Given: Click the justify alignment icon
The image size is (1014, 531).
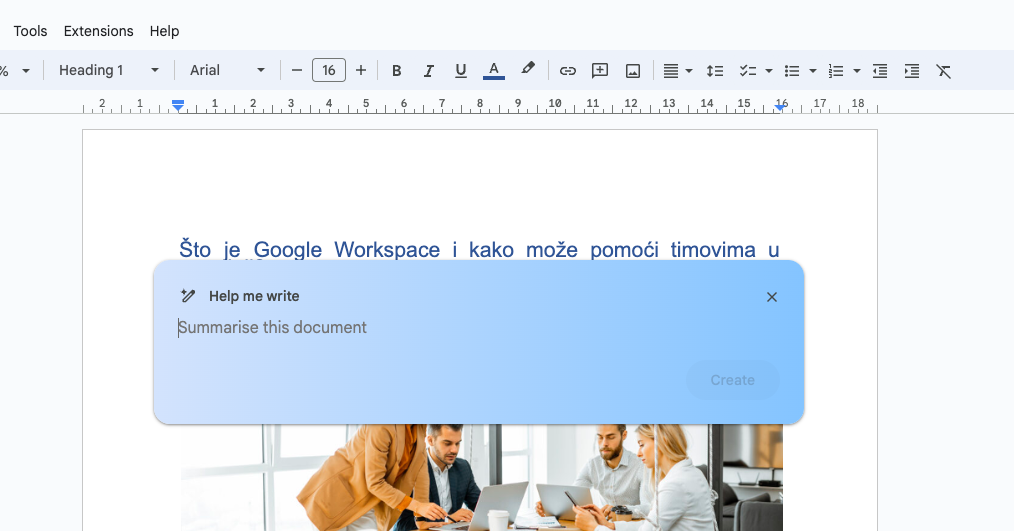Looking at the screenshot, I should (x=671, y=71).
